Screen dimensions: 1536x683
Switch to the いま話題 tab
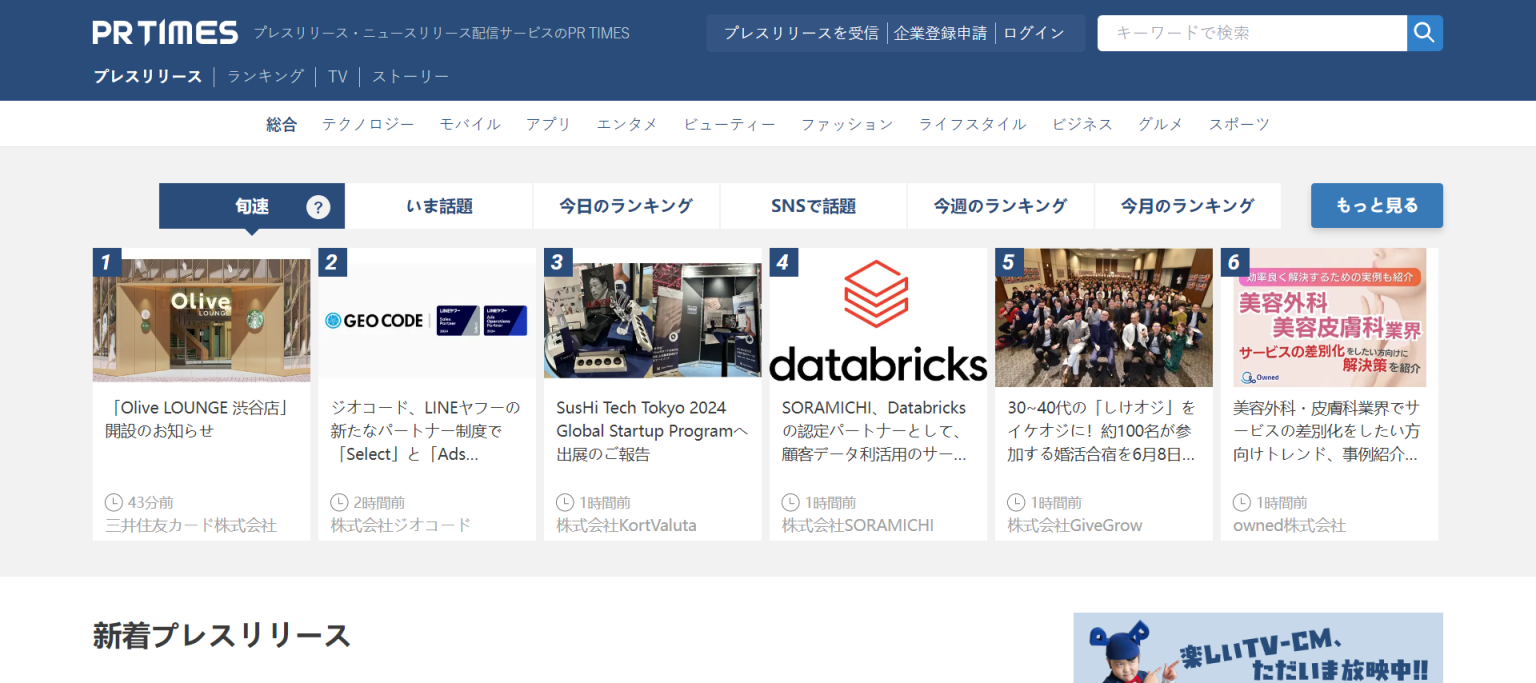tap(438, 205)
